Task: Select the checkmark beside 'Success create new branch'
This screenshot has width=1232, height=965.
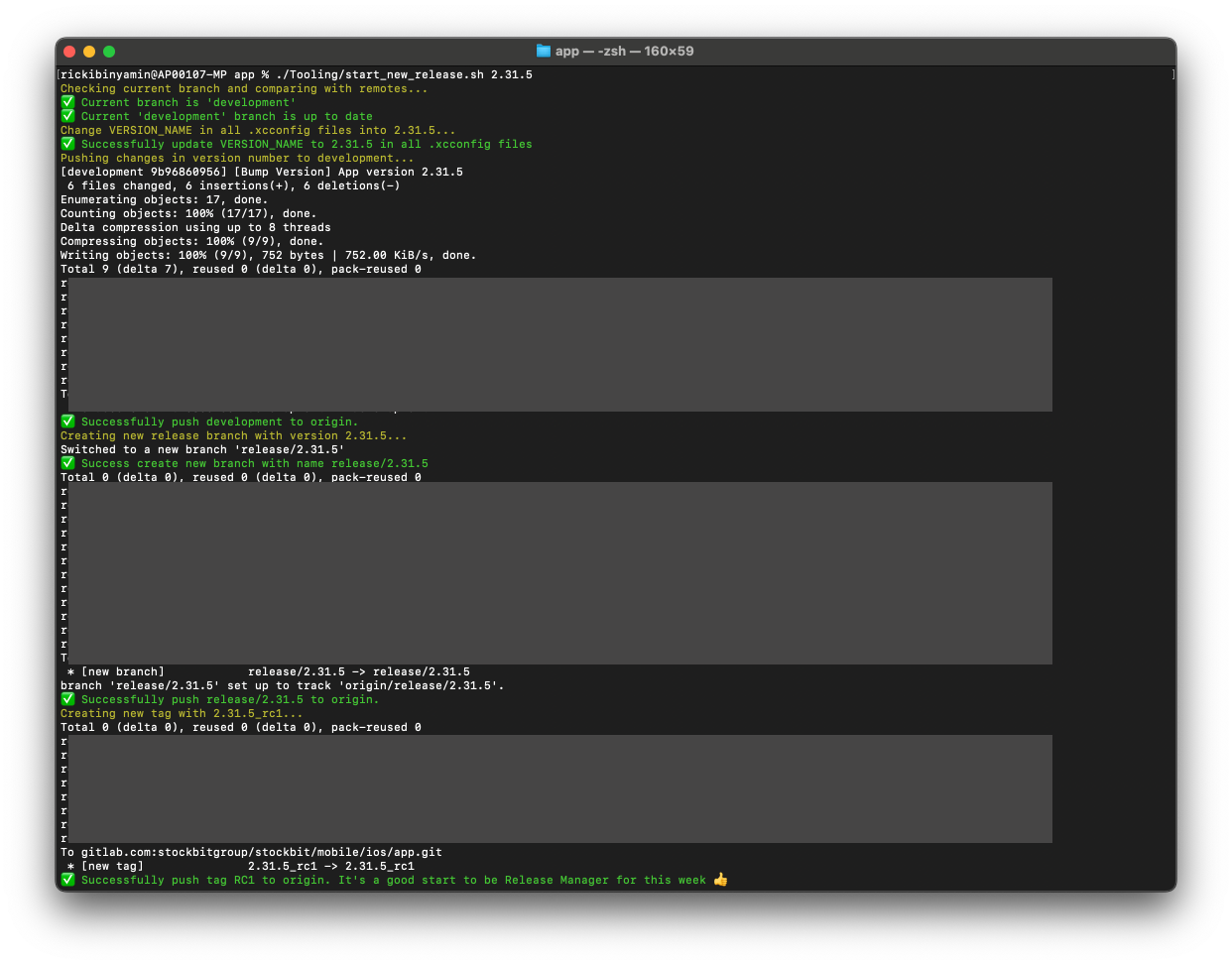Action: click(67, 463)
